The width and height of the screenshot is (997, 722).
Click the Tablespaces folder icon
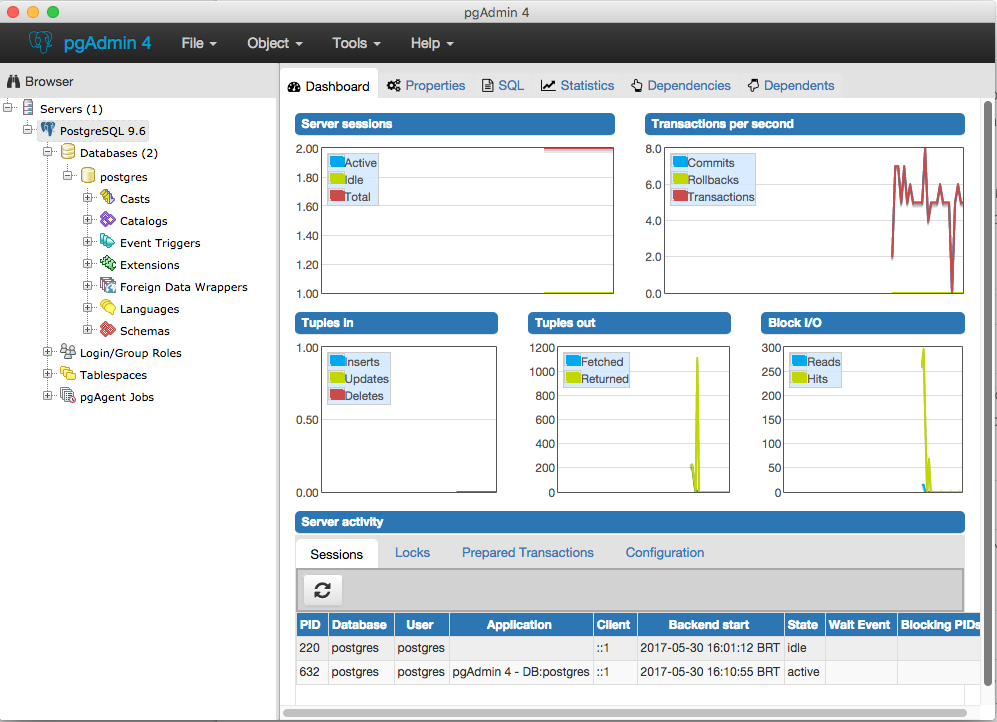point(68,374)
